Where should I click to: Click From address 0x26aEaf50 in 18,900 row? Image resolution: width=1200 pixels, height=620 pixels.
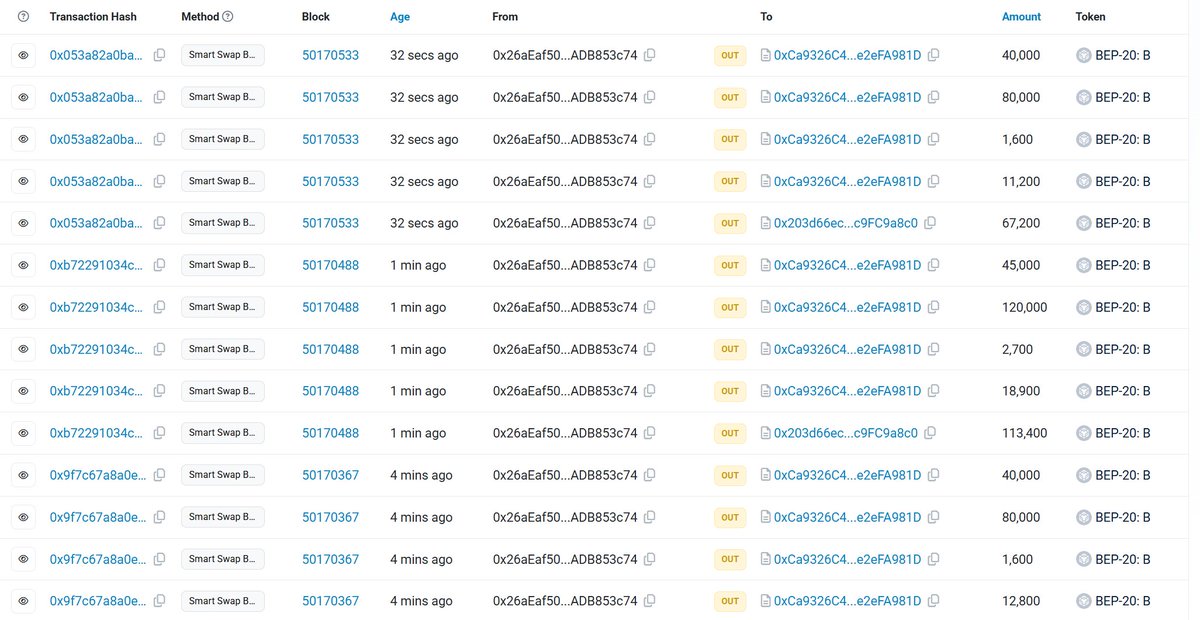click(565, 392)
